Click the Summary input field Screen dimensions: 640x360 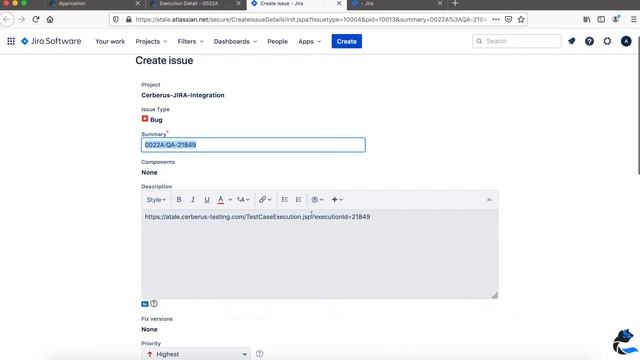click(x=253, y=145)
